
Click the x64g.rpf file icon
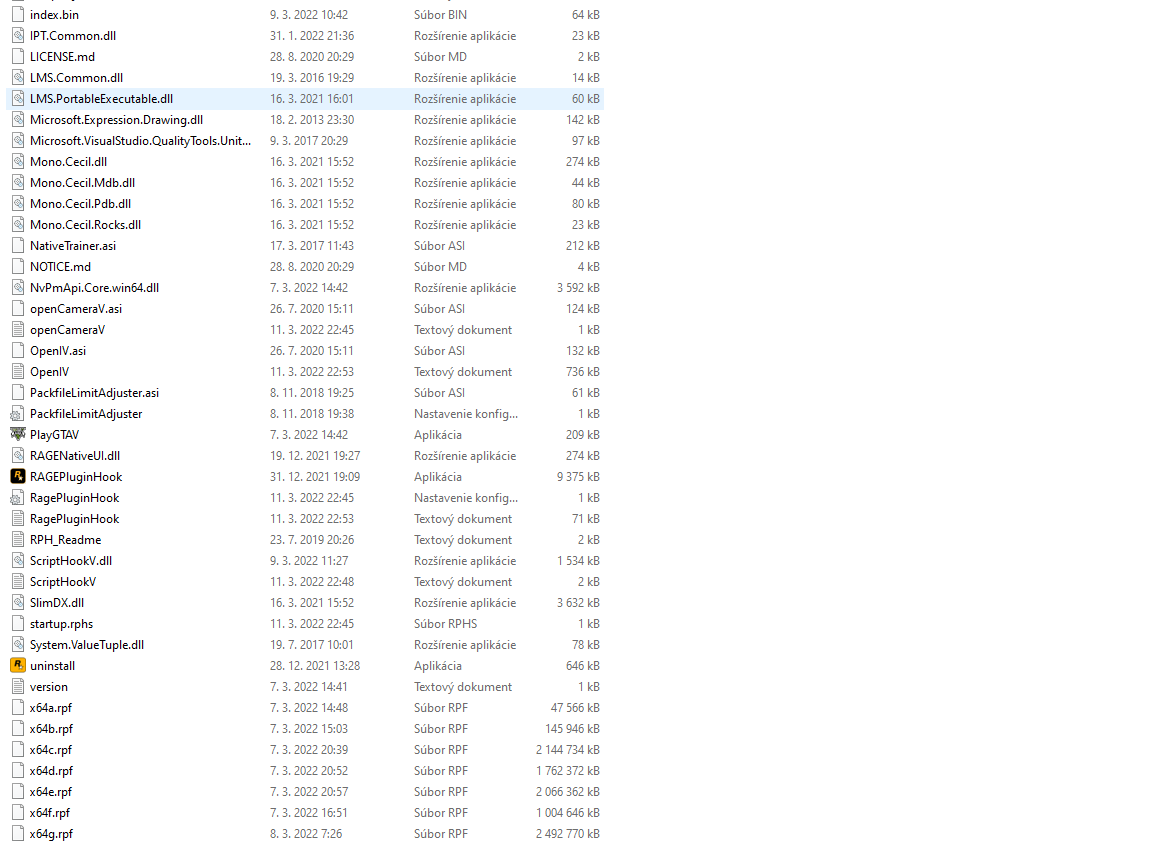point(18,833)
